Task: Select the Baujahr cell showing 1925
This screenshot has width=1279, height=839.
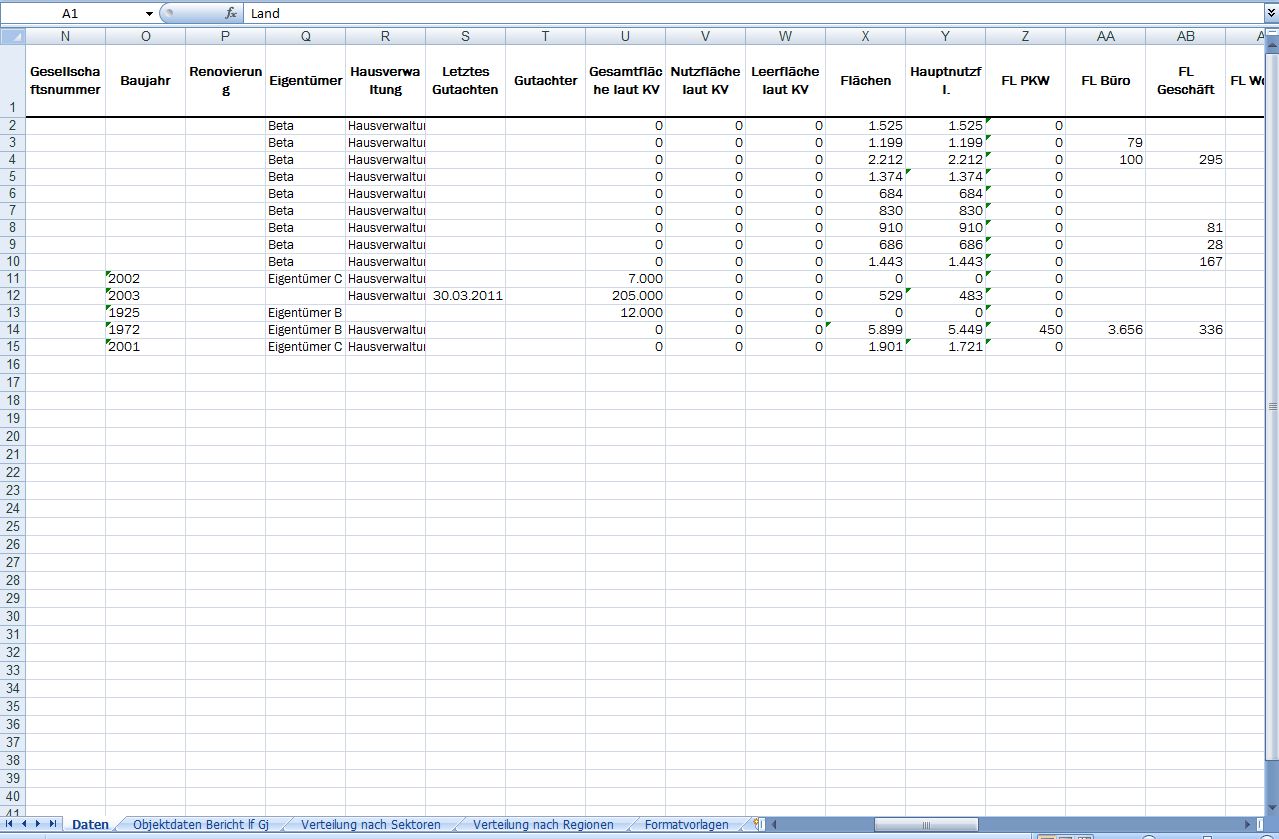Action: click(x=146, y=313)
